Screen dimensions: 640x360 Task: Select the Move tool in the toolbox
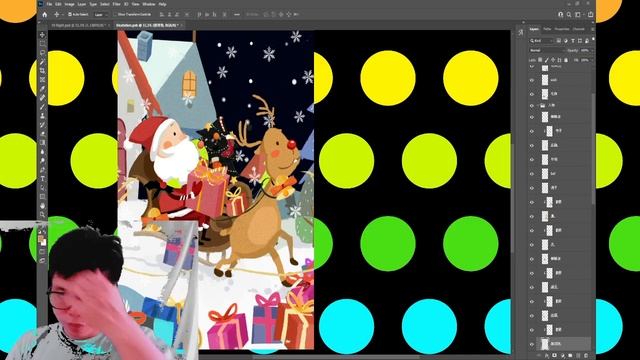pos(42,35)
